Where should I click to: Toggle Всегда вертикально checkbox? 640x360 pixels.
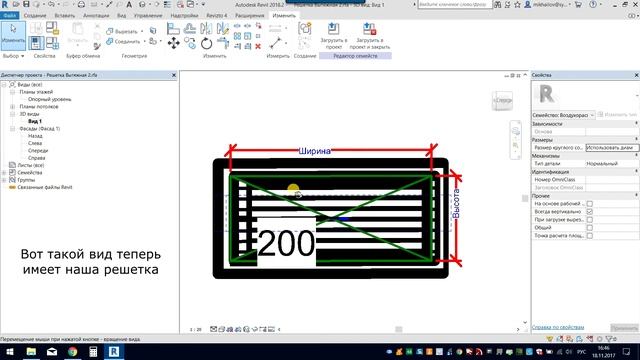[589, 212]
